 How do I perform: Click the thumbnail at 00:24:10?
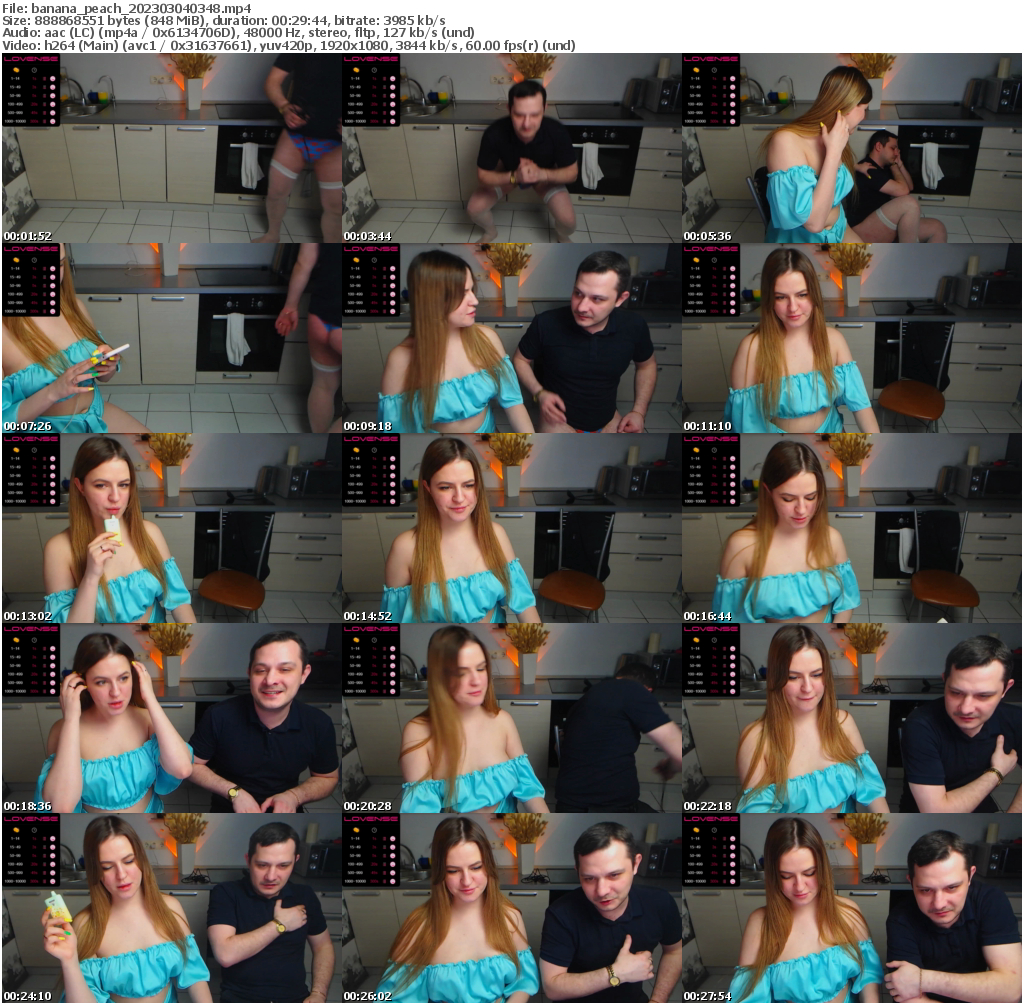pyautogui.click(x=171, y=907)
